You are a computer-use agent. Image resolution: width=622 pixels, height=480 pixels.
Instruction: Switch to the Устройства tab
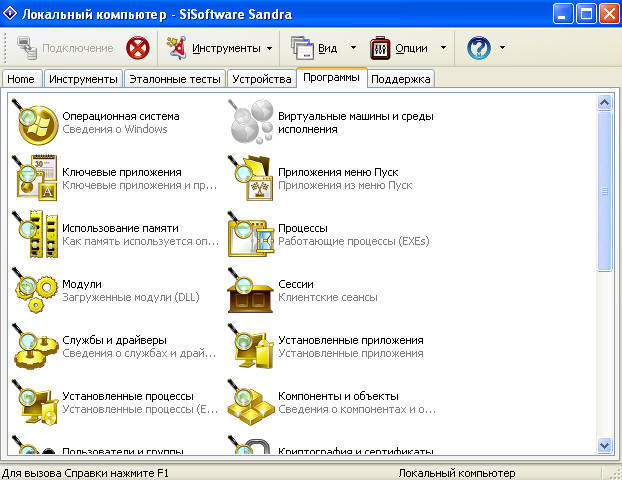262,79
